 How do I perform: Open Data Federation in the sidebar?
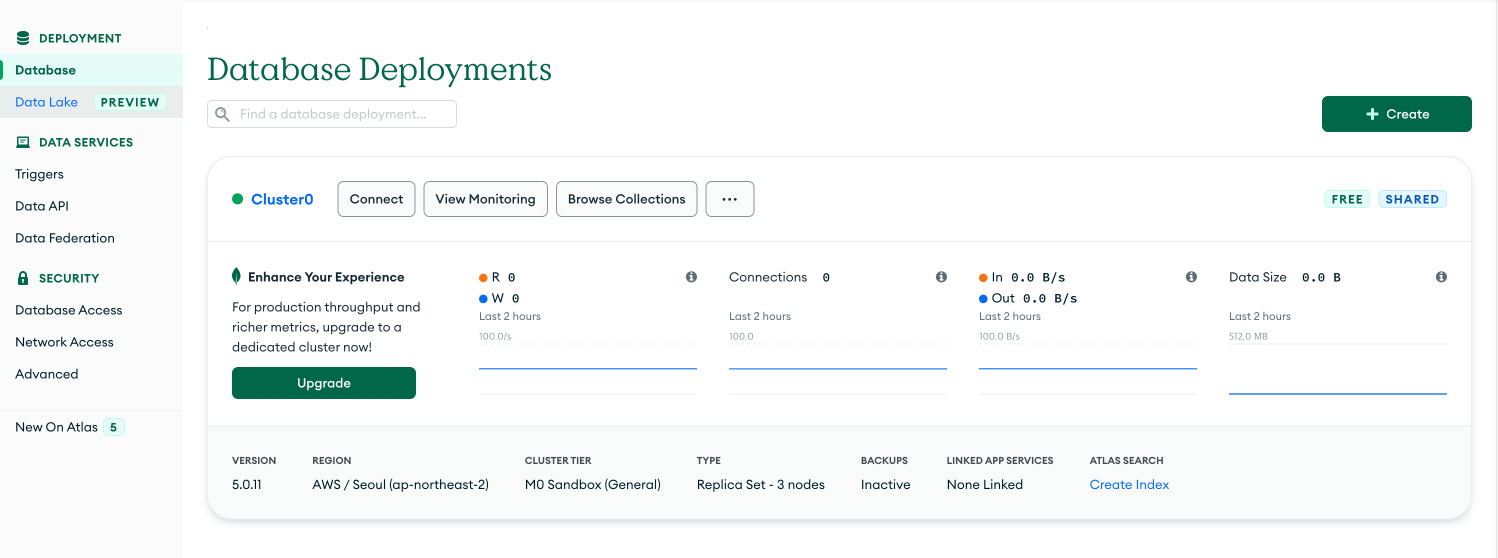[x=65, y=238]
